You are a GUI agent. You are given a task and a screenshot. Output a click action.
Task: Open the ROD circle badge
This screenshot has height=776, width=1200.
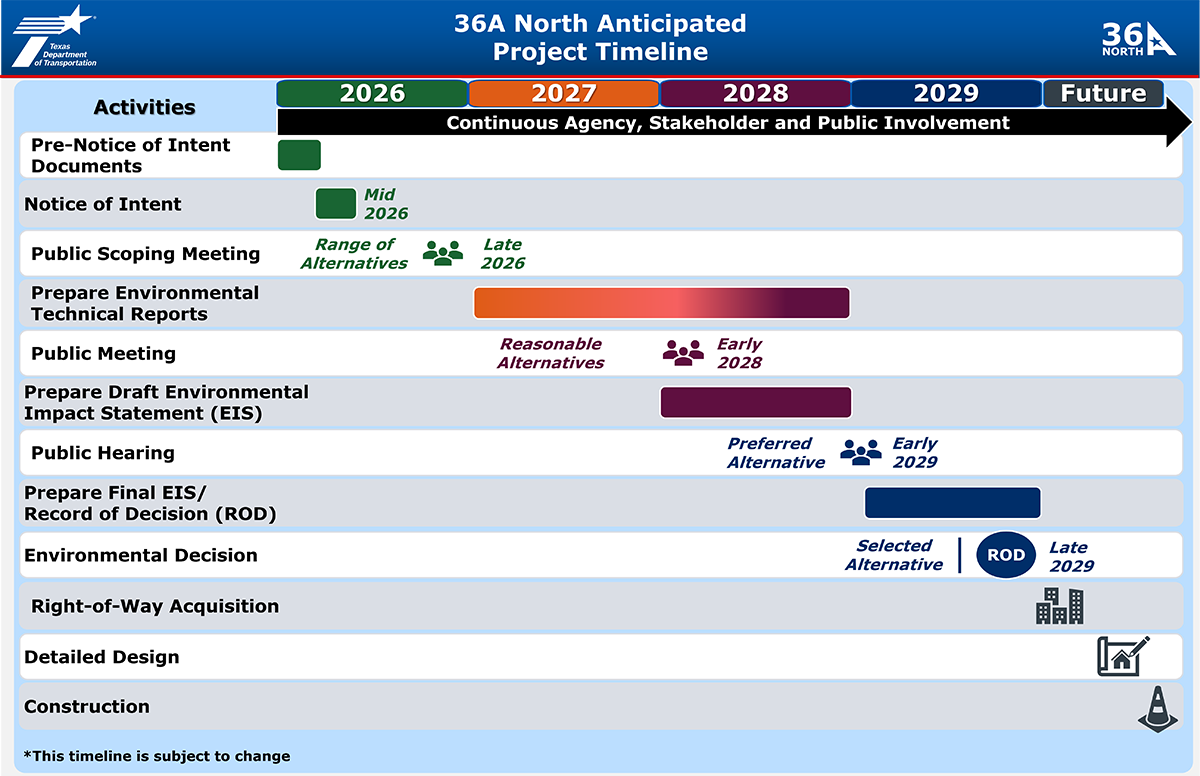[x=1006, y=555]
